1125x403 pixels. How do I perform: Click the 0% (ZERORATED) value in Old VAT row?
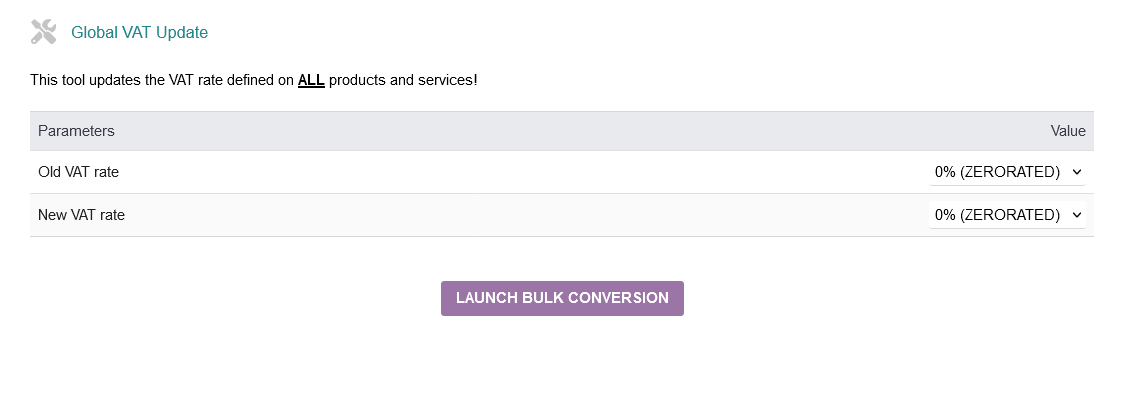997,172
